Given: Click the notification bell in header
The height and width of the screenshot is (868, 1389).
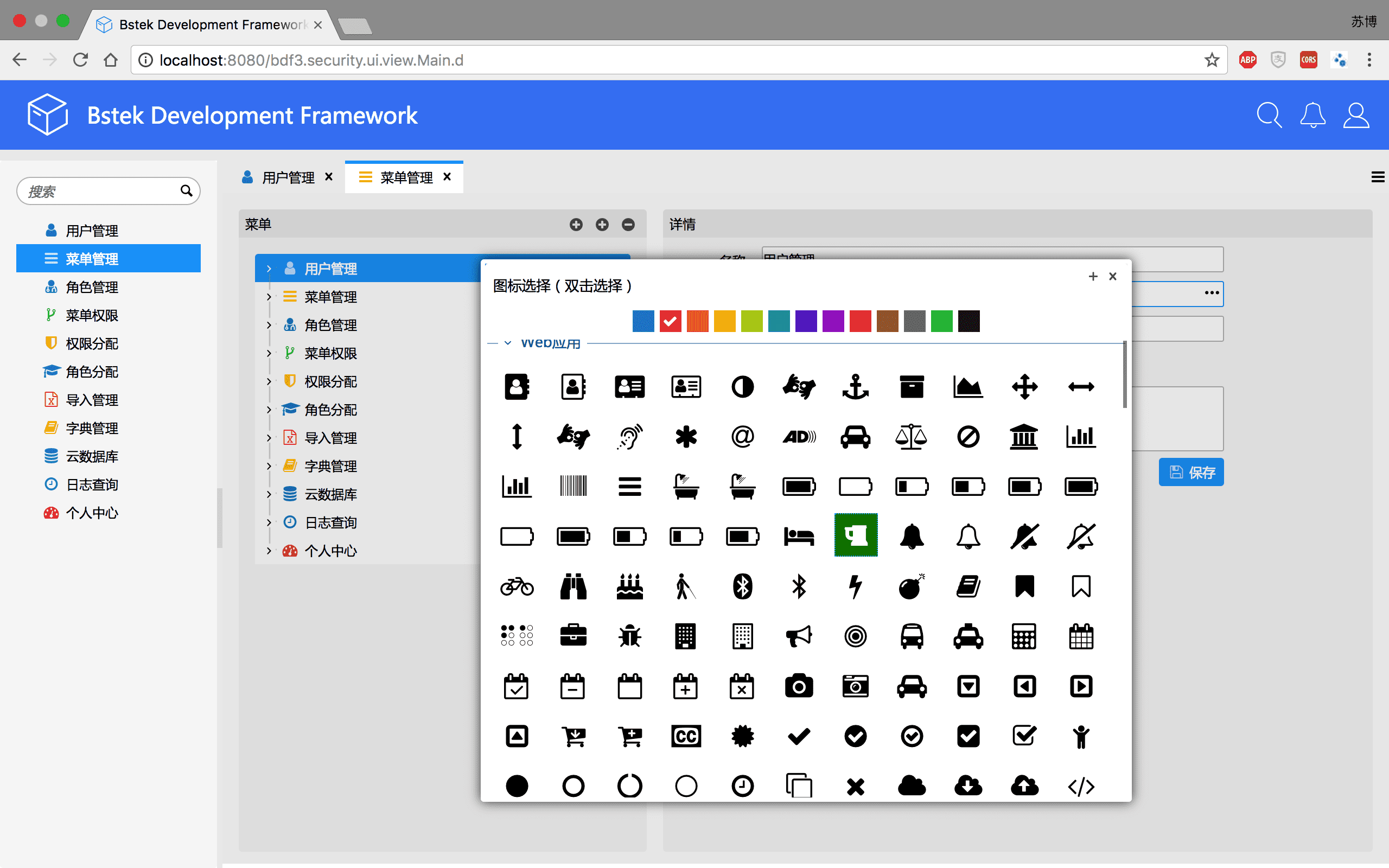Looking at the screenshot, I should tap(1312, 116).
